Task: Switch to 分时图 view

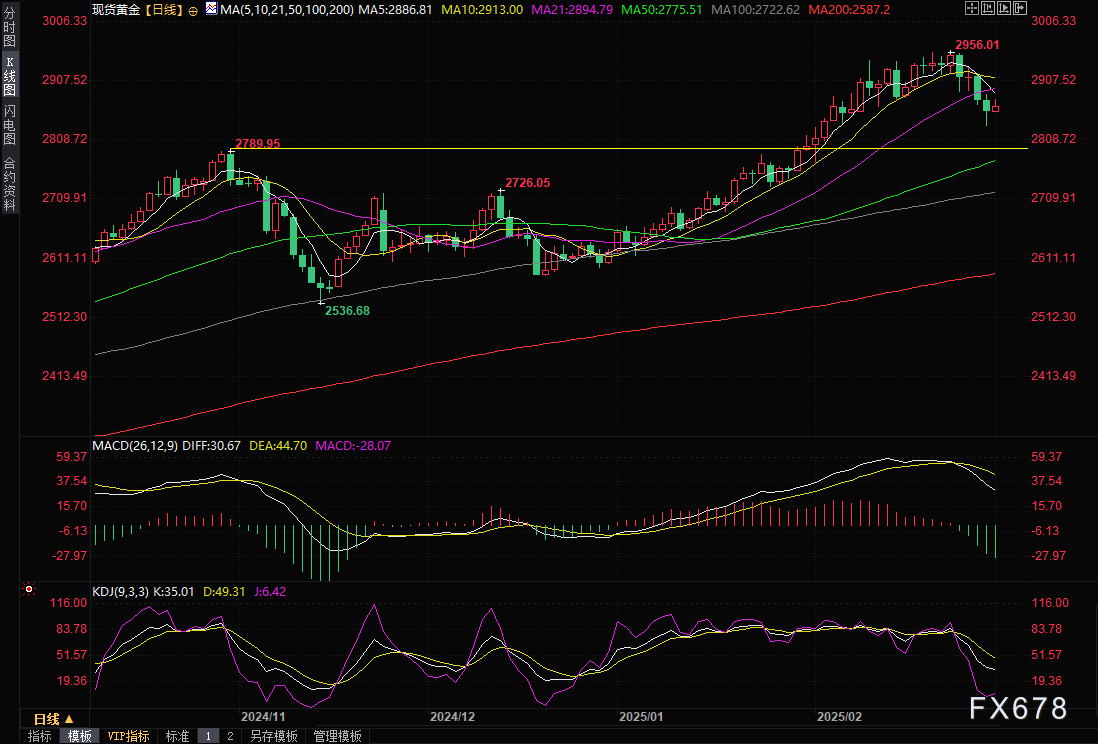Action: (9, 30)
